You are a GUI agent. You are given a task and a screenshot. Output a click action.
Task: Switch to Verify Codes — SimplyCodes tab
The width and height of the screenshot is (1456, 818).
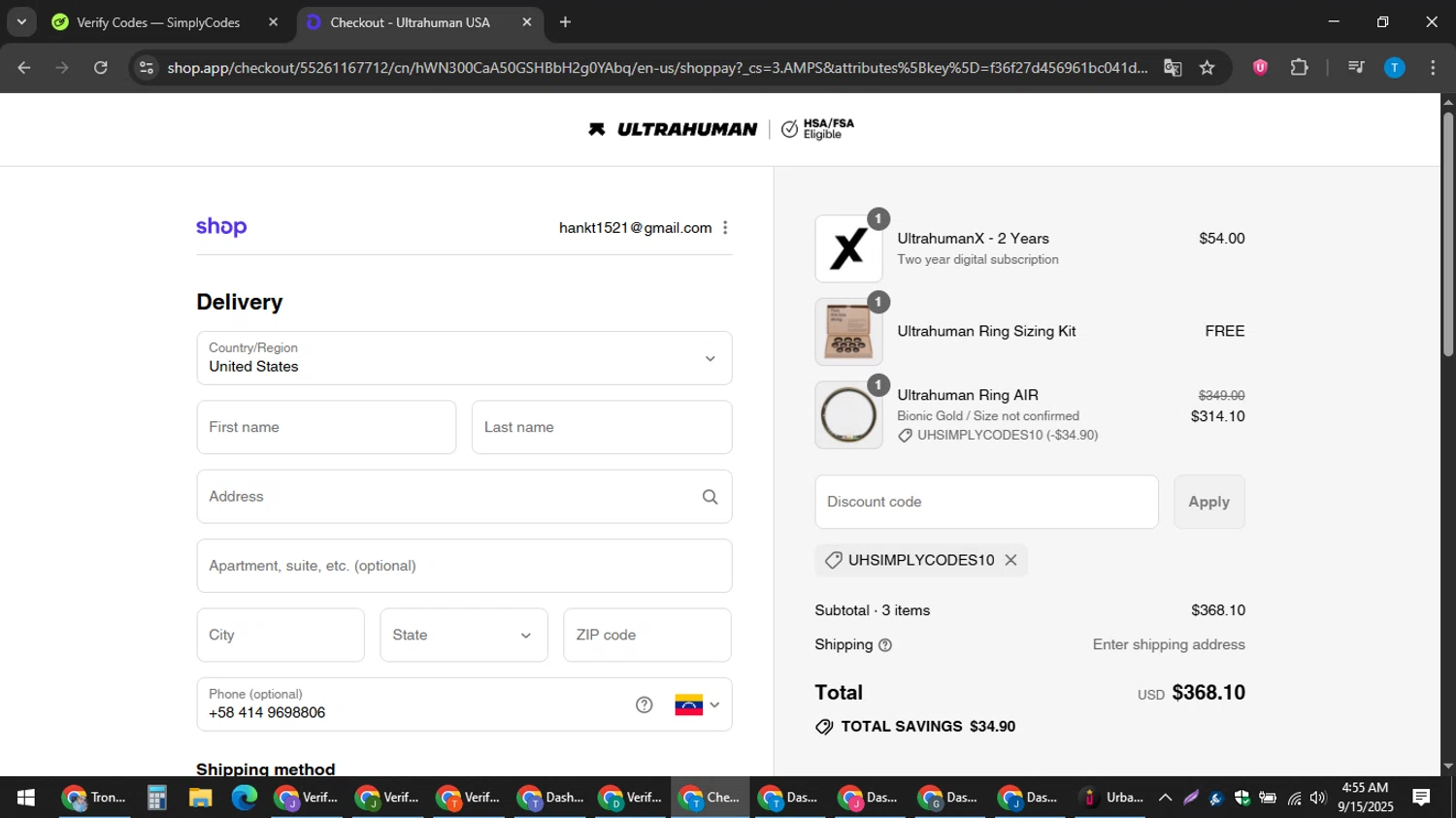[x=158, y=22]
